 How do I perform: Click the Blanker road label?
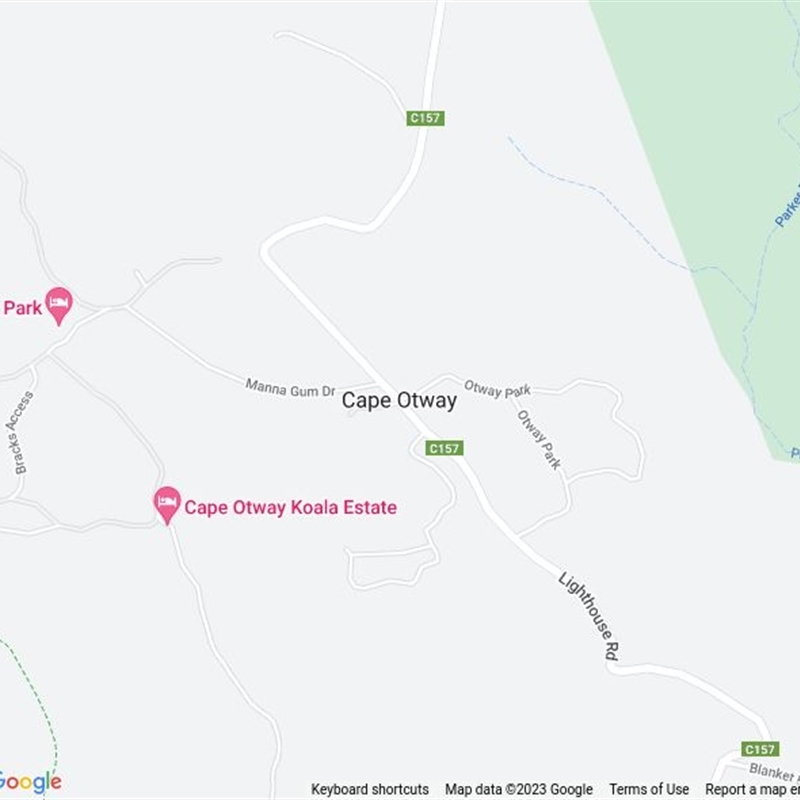pos(774,772)
